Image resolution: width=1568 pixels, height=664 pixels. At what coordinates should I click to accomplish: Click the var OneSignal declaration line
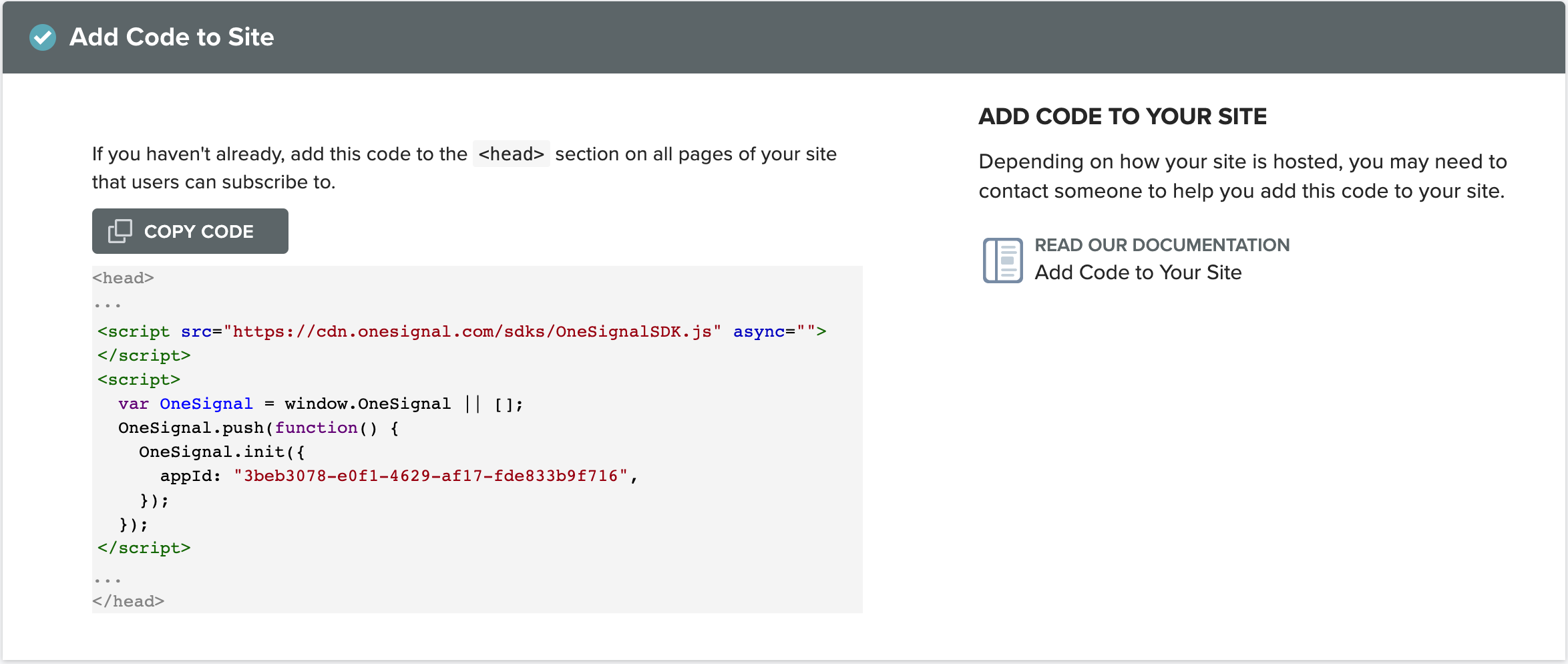pos(321,404)
